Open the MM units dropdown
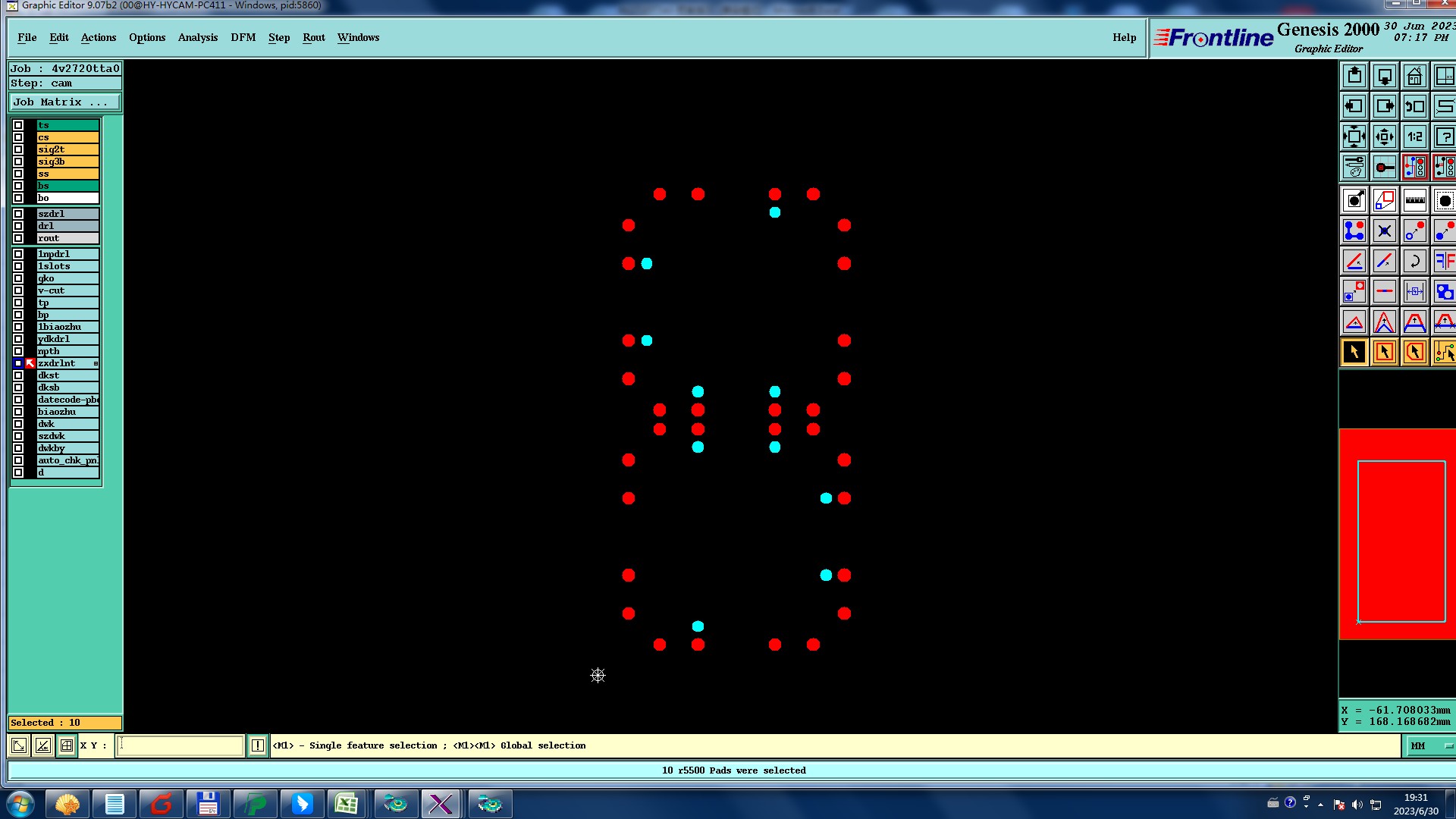This screenshot has height=819, width=1456. pos(1430,746)
